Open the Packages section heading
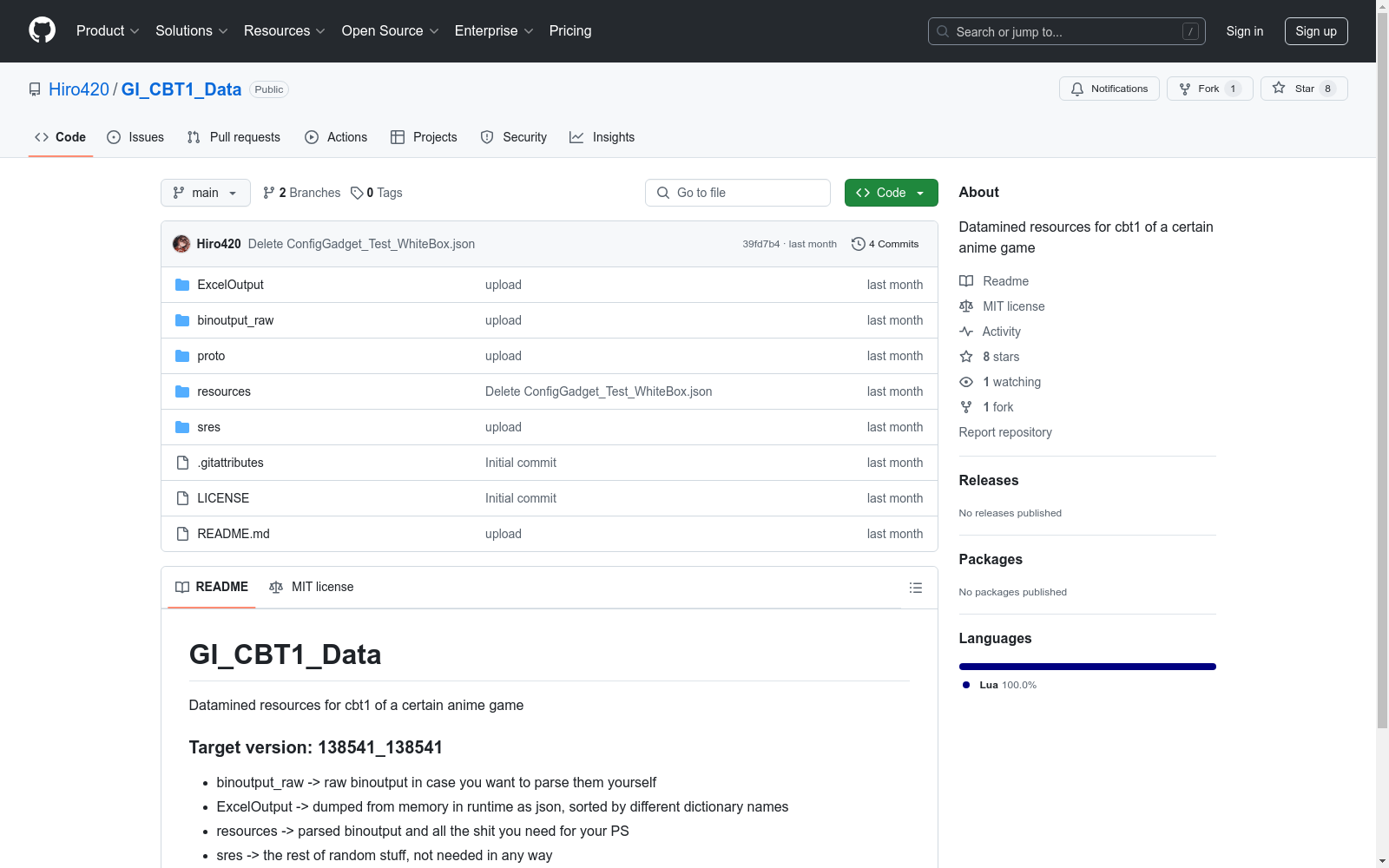1389x868 pixels. (991, 559)
